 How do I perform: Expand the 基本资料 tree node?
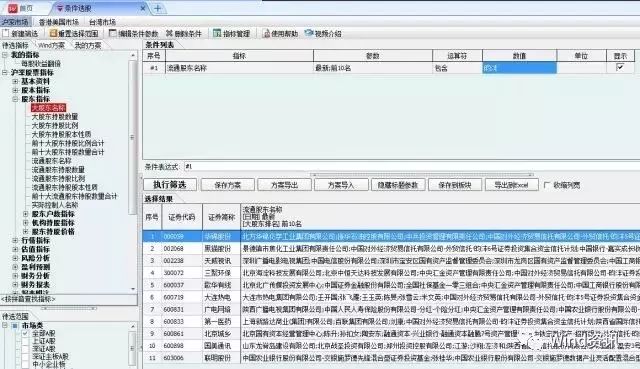(15, 81)
